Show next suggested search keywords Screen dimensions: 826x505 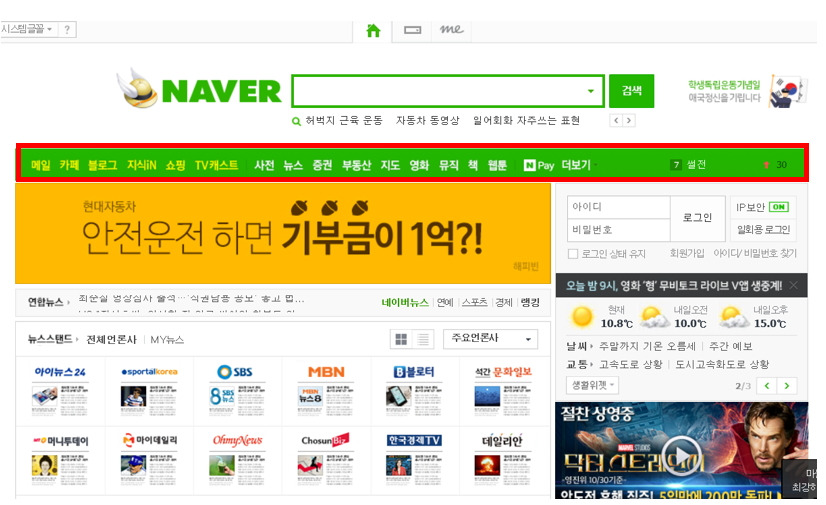pos(628,121)
